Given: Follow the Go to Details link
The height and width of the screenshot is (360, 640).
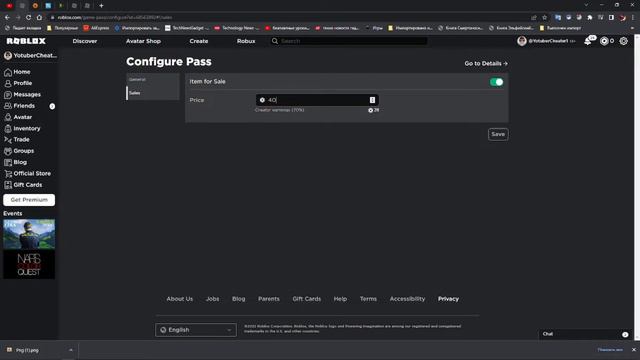Looking at the screenshot, I should (x=486, y=64).
